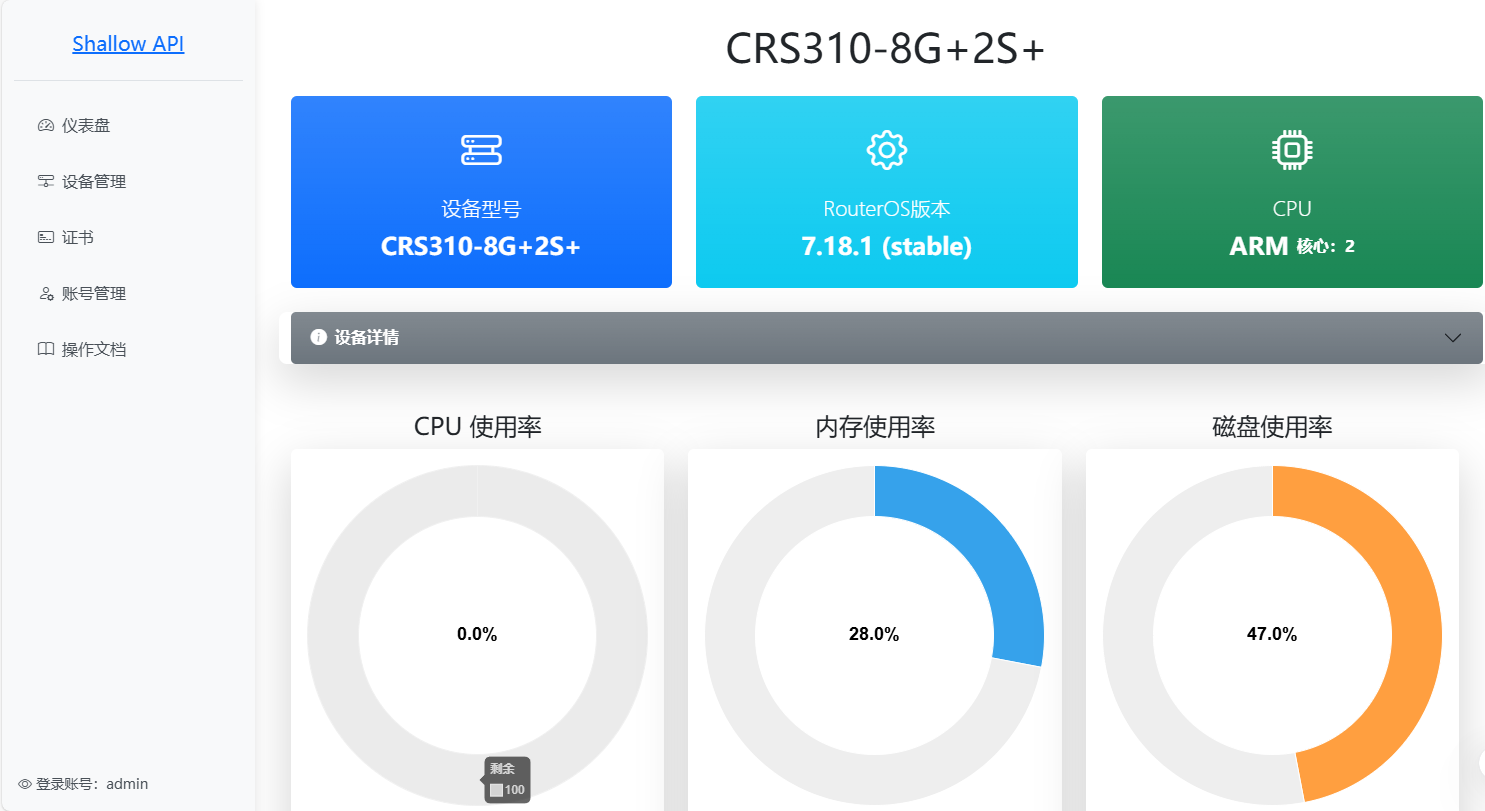The image size is (1485, 811).
Task: Click the certificate icon in sidebar
Action: pos(45,238)
